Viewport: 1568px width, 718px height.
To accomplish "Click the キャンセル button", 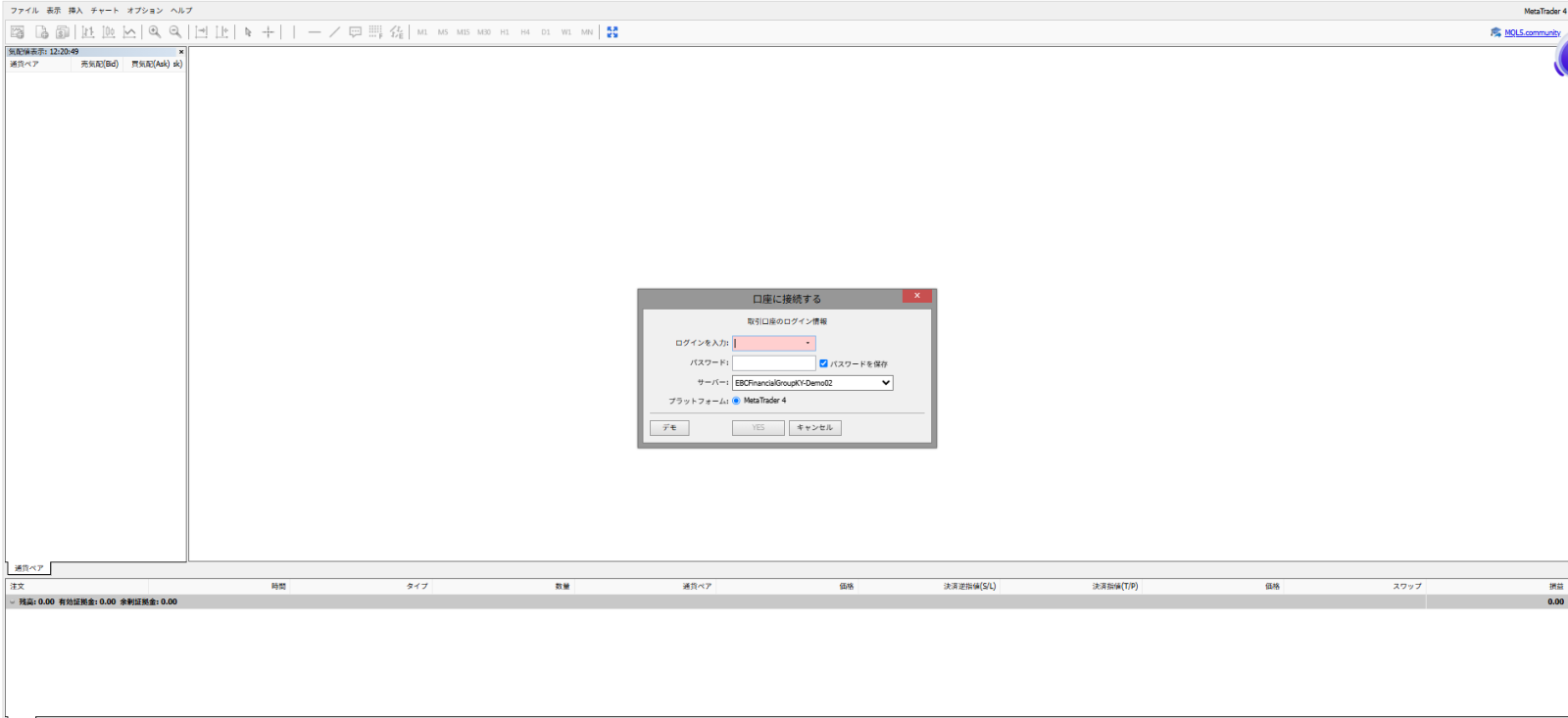I will [815, 428].
